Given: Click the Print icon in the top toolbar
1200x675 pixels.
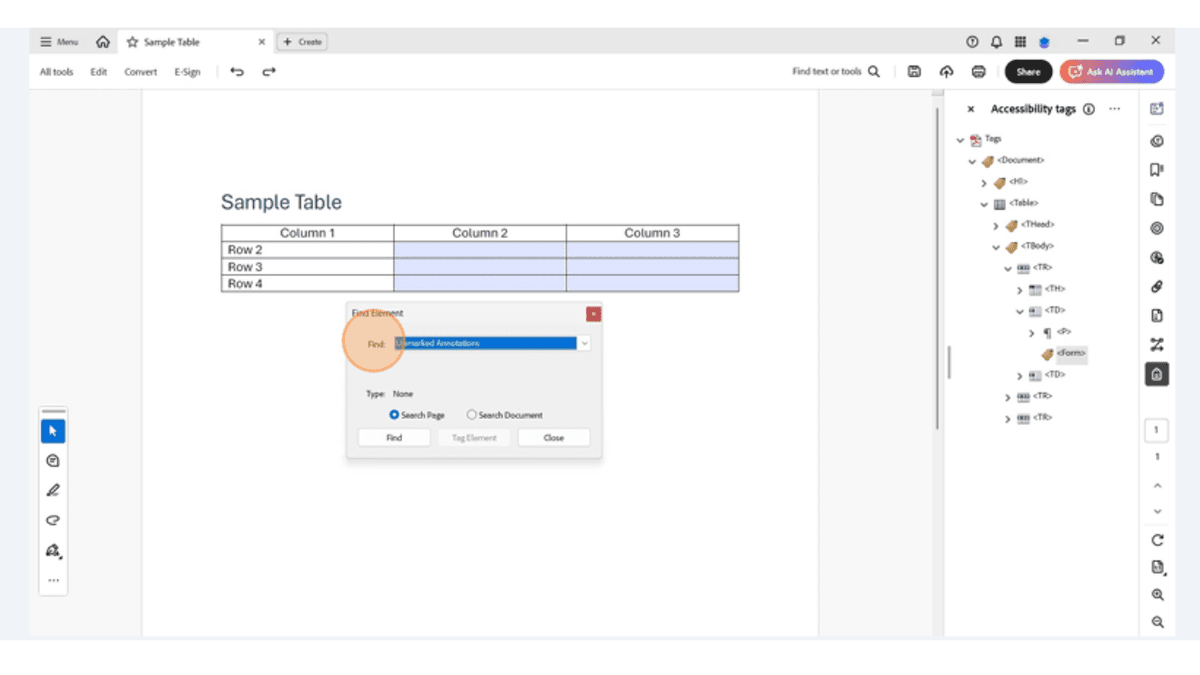Looking at the screenshot, I should click(x=978, y=71).
